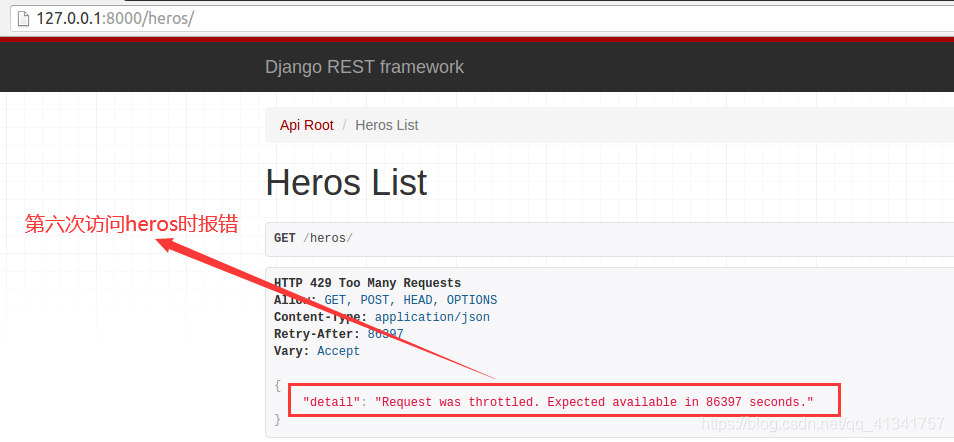Go to Api Root breadcrumb
This screenshot has height=442, width=954.
(307, 125)
